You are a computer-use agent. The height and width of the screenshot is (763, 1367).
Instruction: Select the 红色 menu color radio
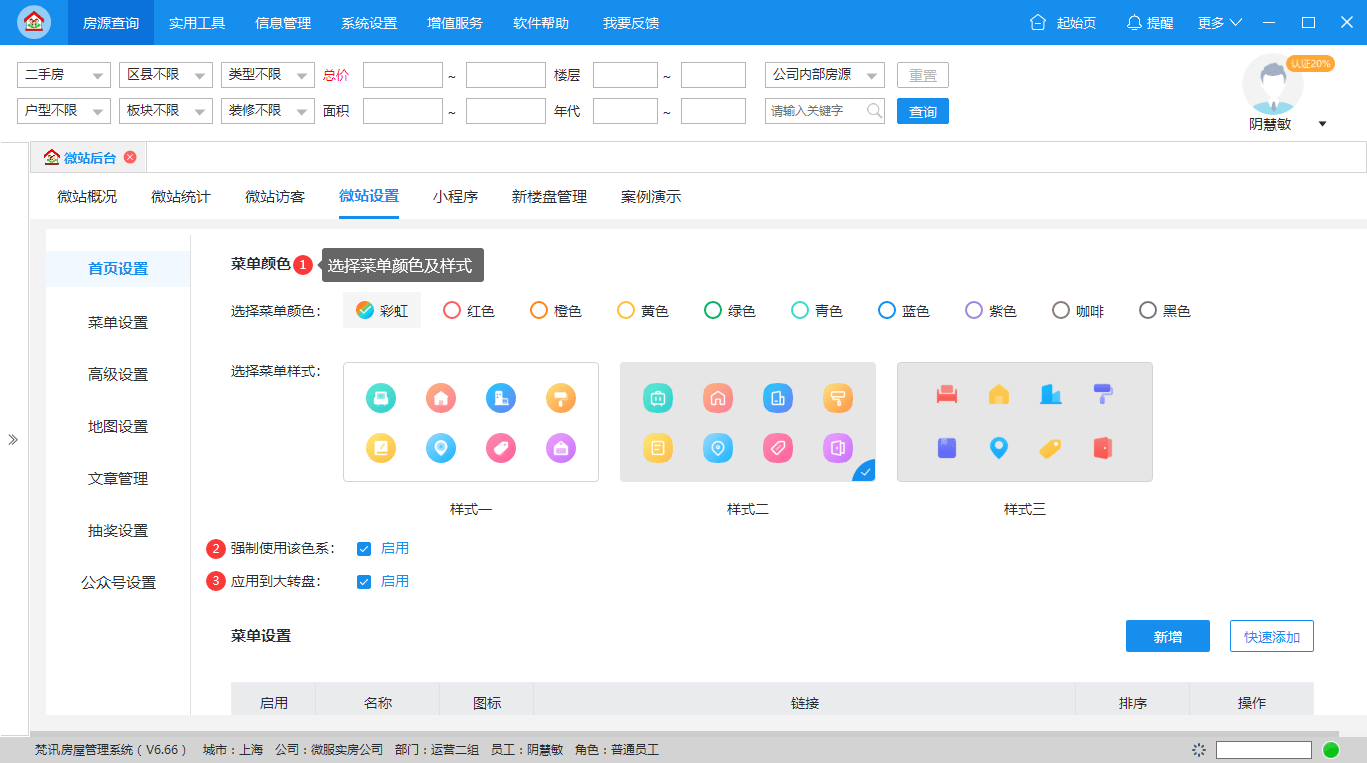452,311
